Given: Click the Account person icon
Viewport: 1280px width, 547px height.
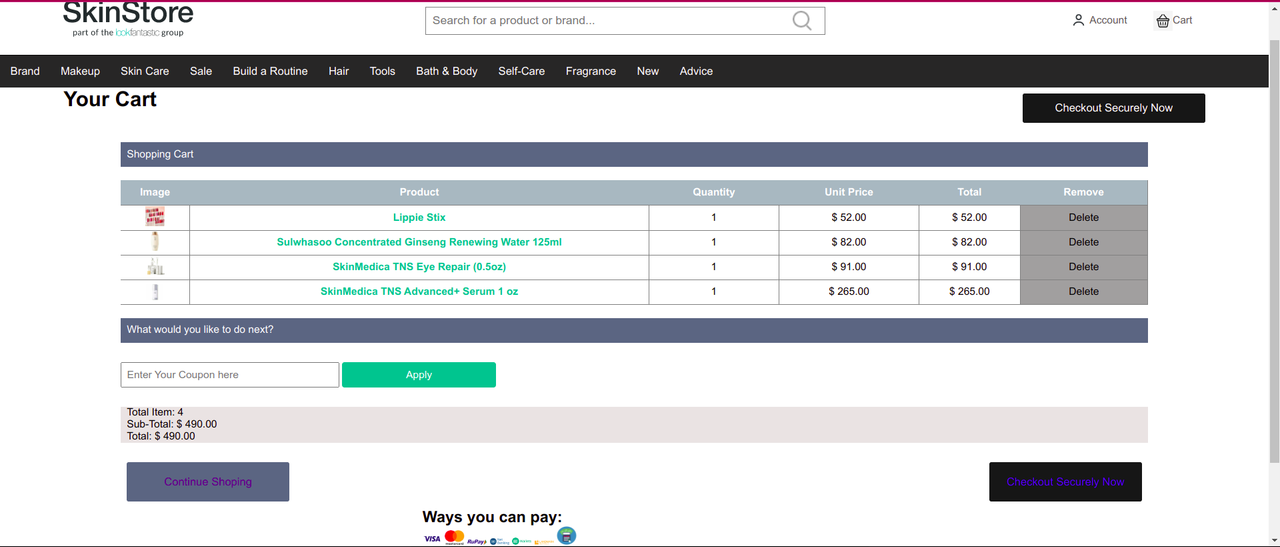Looking at the screenshot, I should (x=1078, y=20).
